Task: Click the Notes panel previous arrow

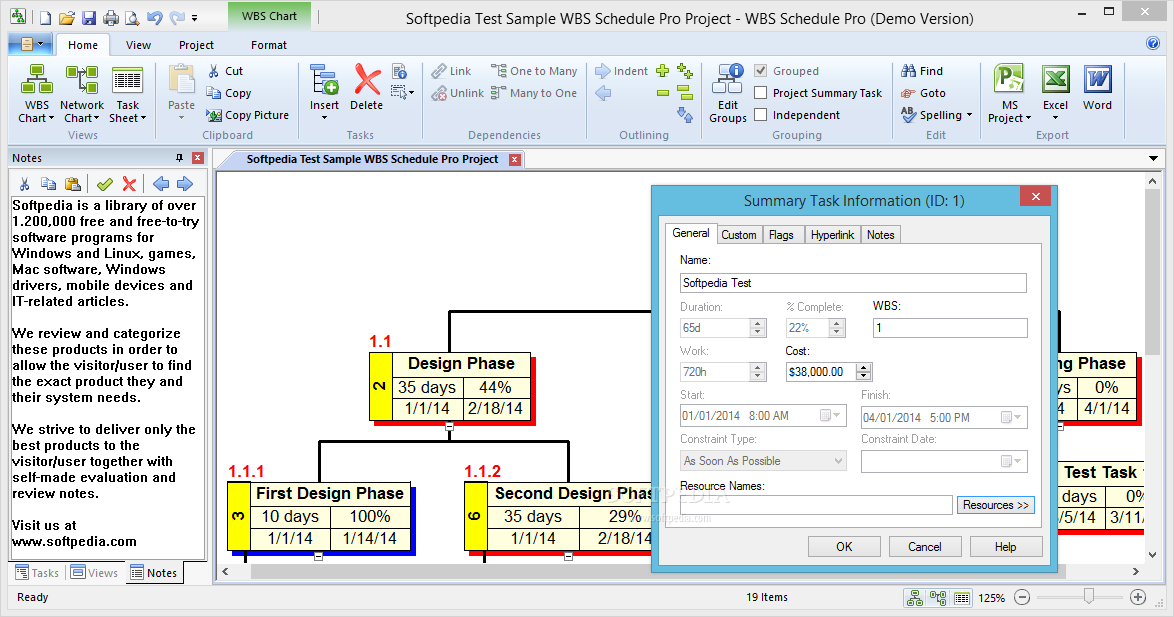Action: point(161,183)
